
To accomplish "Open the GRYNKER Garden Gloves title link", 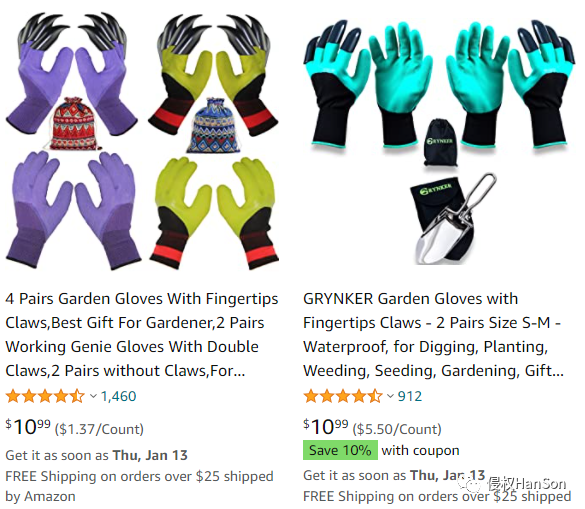I will coord(434,335).
